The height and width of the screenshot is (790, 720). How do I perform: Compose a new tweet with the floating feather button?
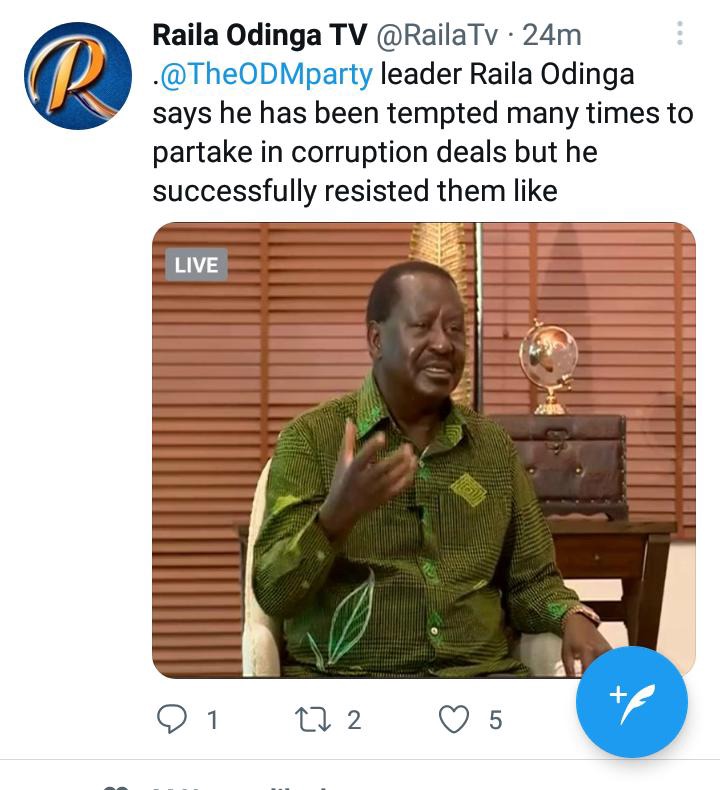pos(632,702)
